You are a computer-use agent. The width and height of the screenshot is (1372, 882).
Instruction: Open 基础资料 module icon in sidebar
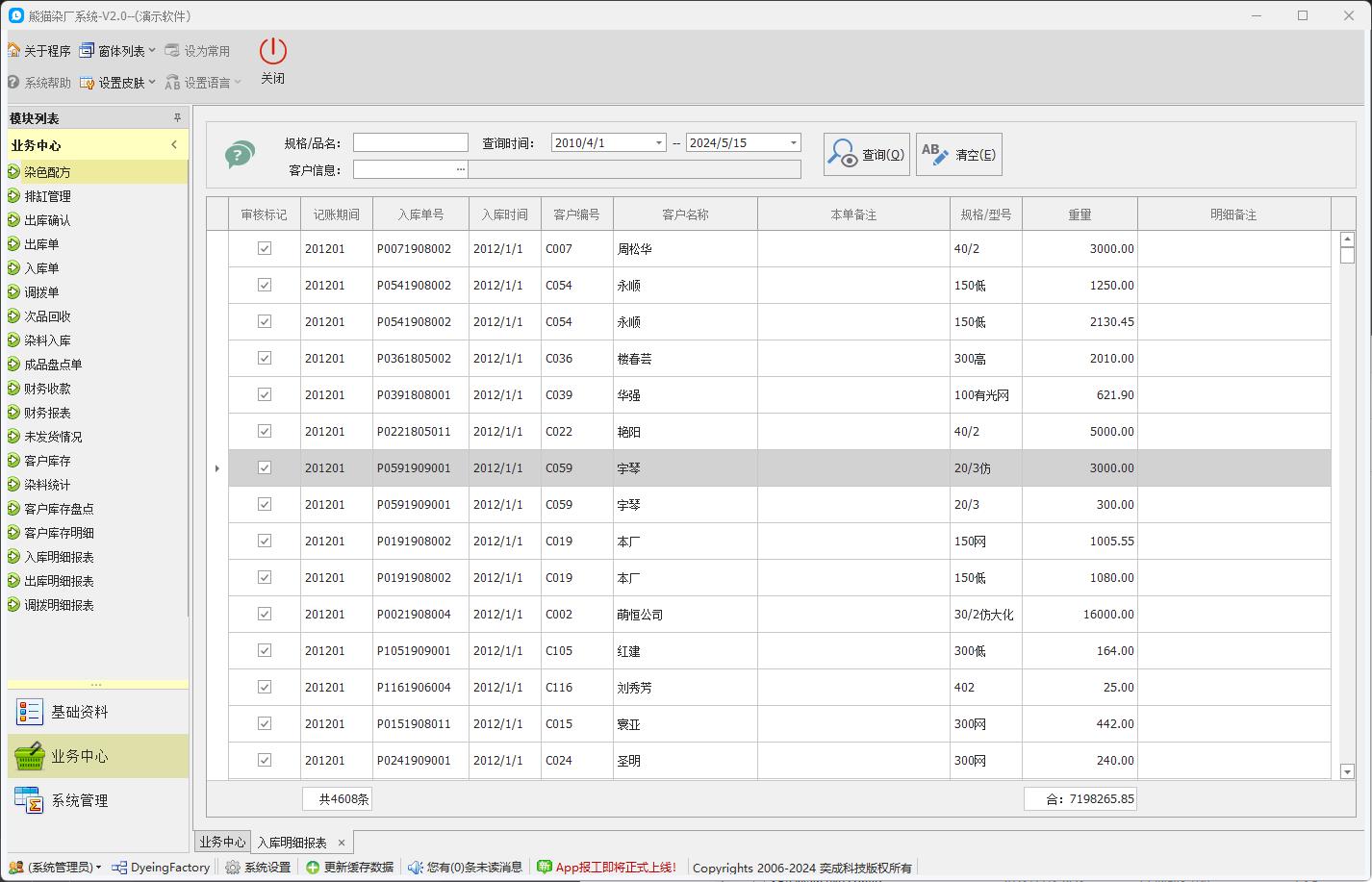pyautogui.click(x=30, y=712)
